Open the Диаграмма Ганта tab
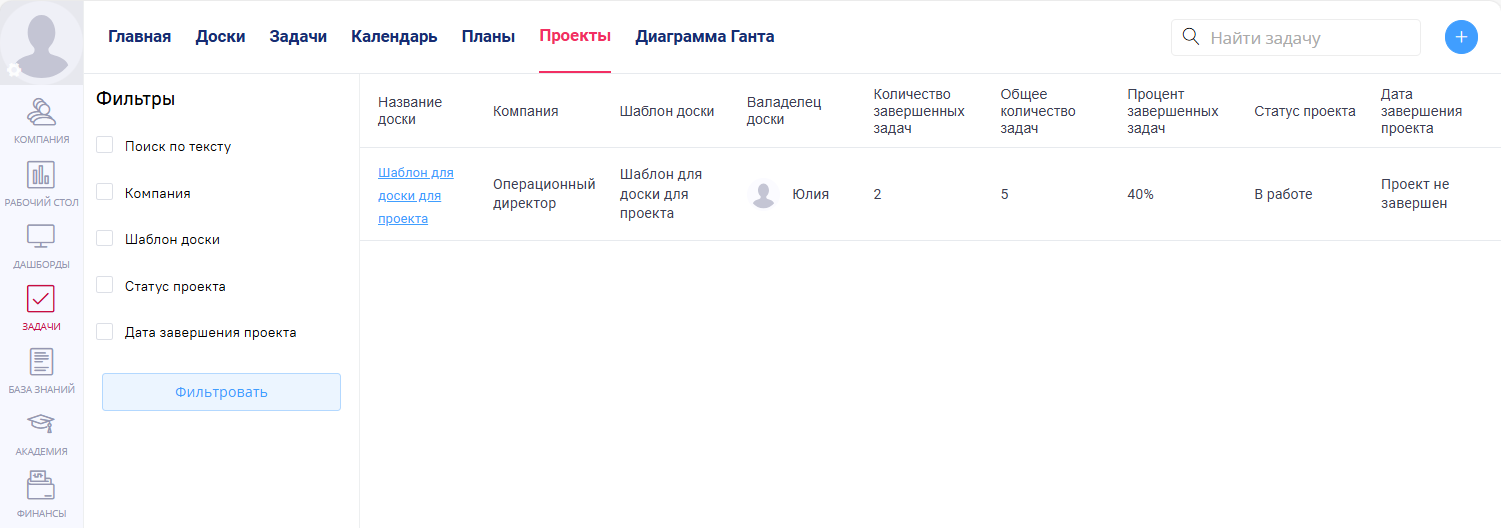 pyautogui.click(x=704, y=37)
